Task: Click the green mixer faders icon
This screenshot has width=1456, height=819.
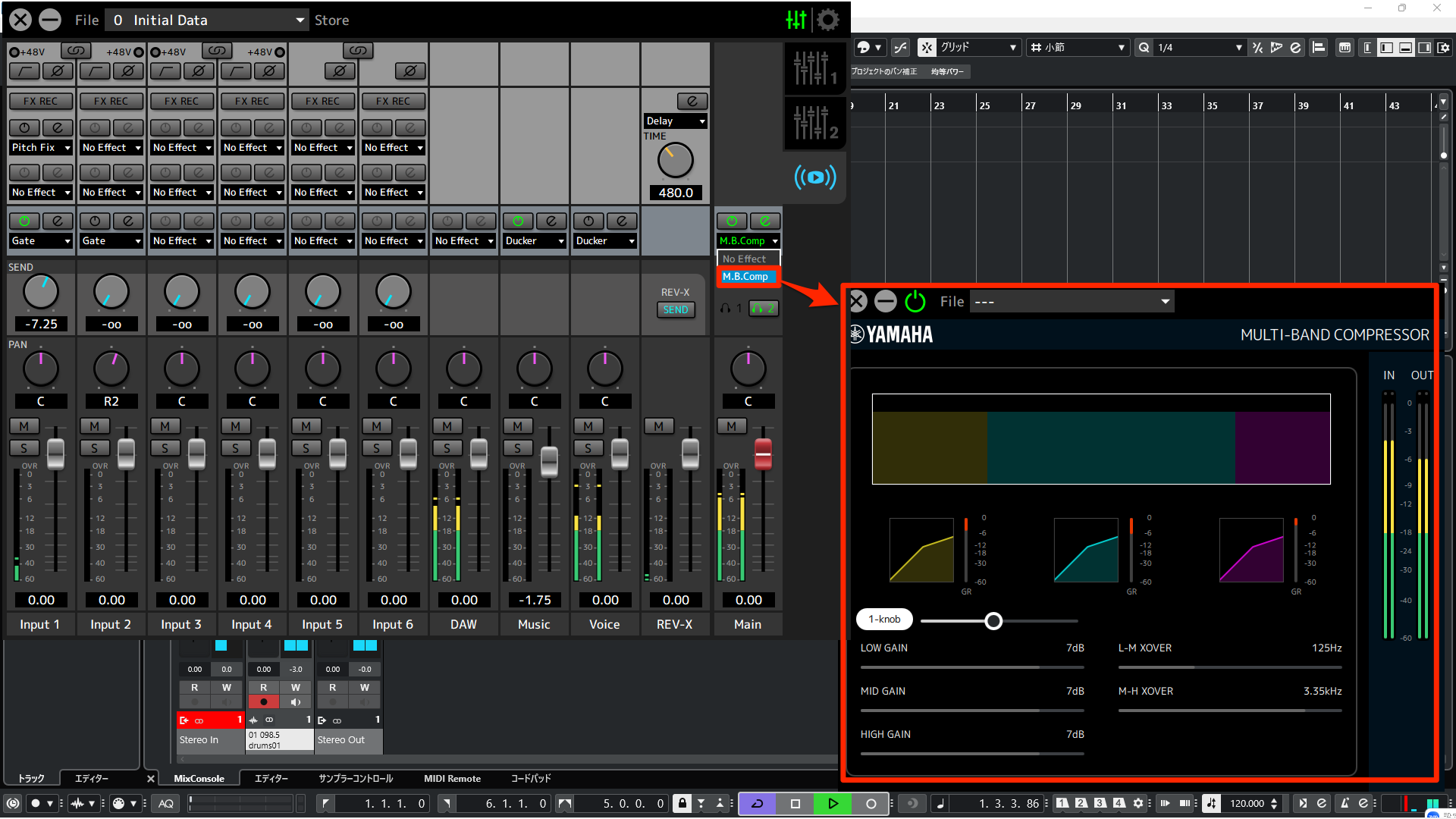Action: [796, 20]
